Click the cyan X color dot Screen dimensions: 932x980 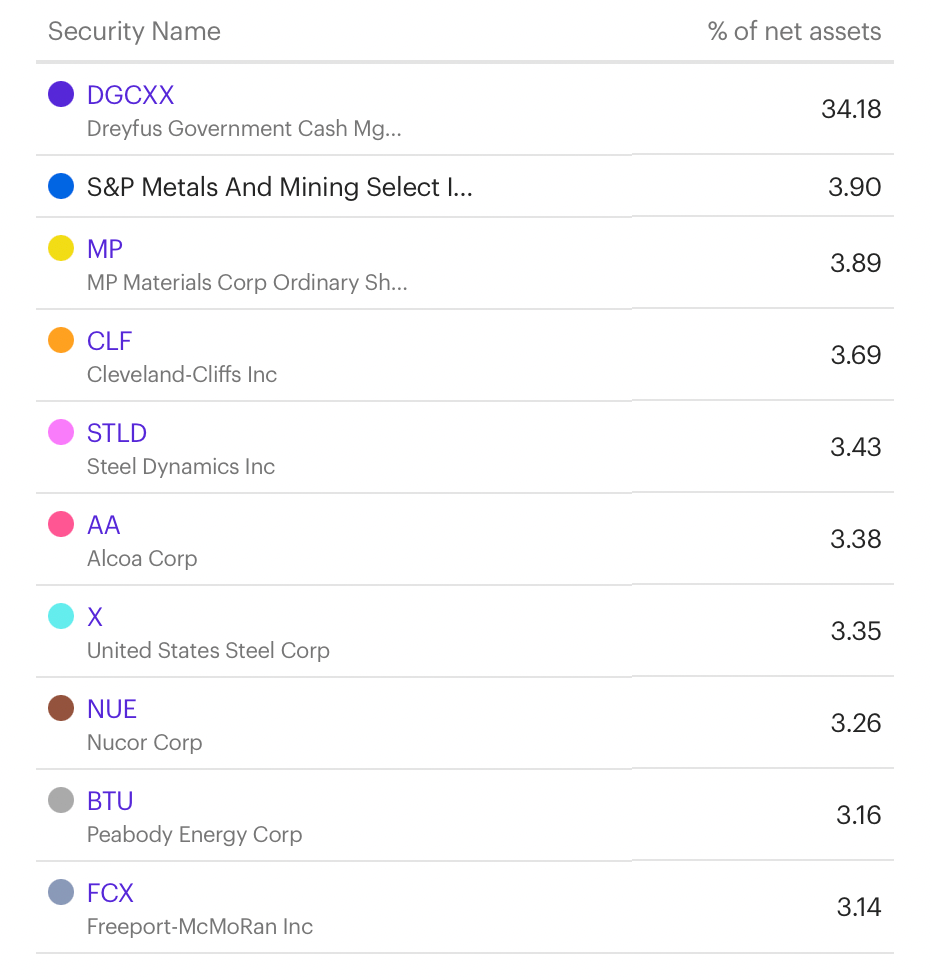tap(61, 616)
